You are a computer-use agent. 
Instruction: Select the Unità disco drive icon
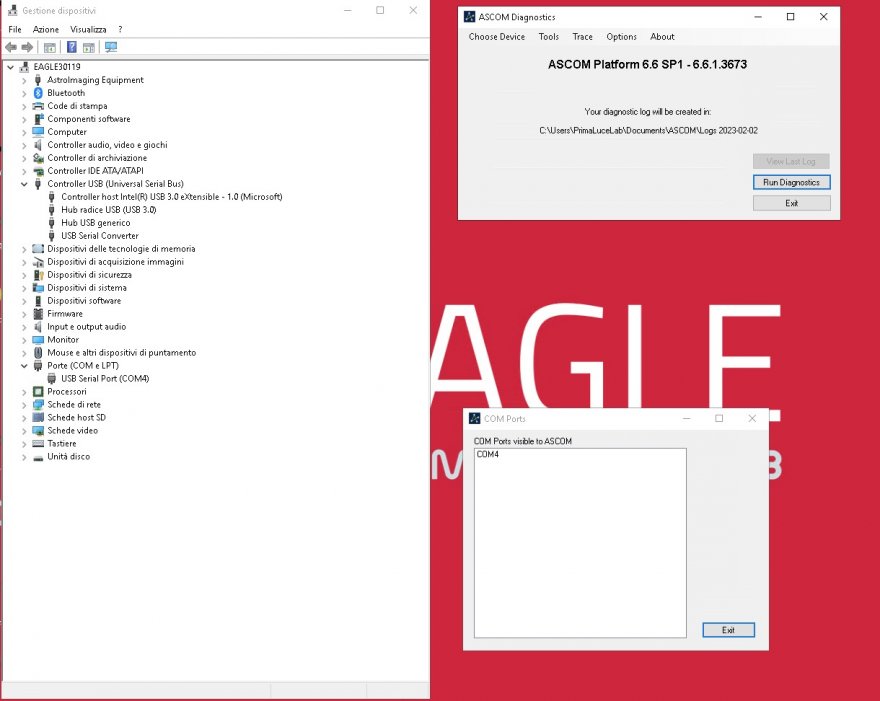click(38, 457)
